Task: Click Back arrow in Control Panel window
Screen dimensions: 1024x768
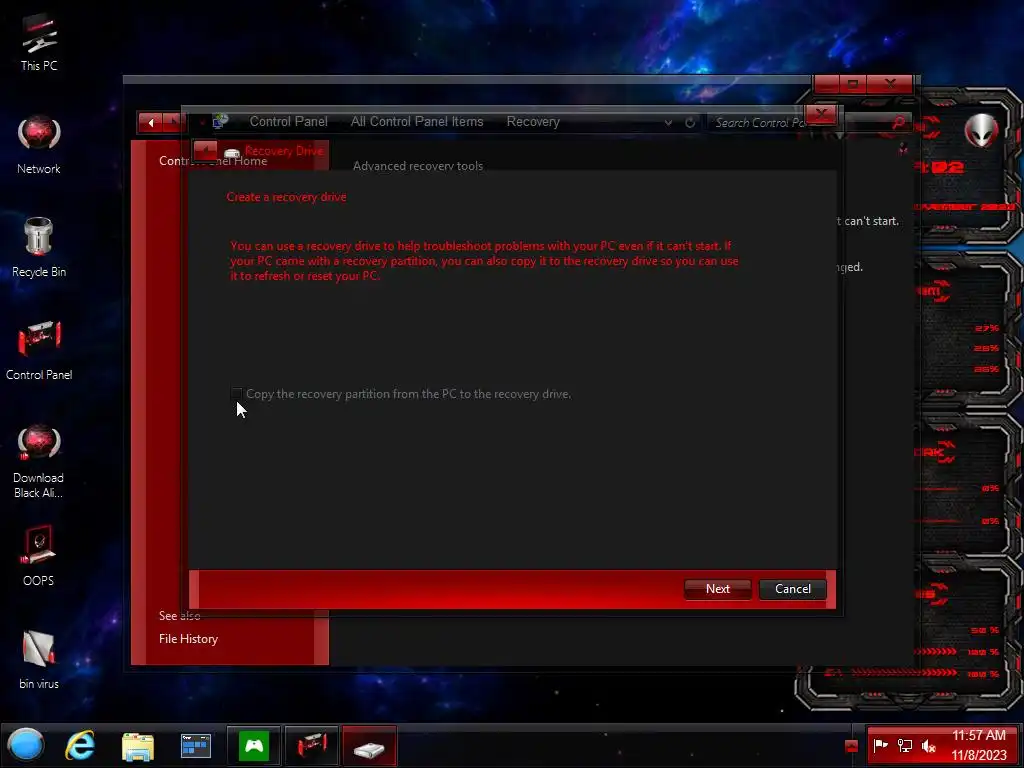Action: pos(150,122)
